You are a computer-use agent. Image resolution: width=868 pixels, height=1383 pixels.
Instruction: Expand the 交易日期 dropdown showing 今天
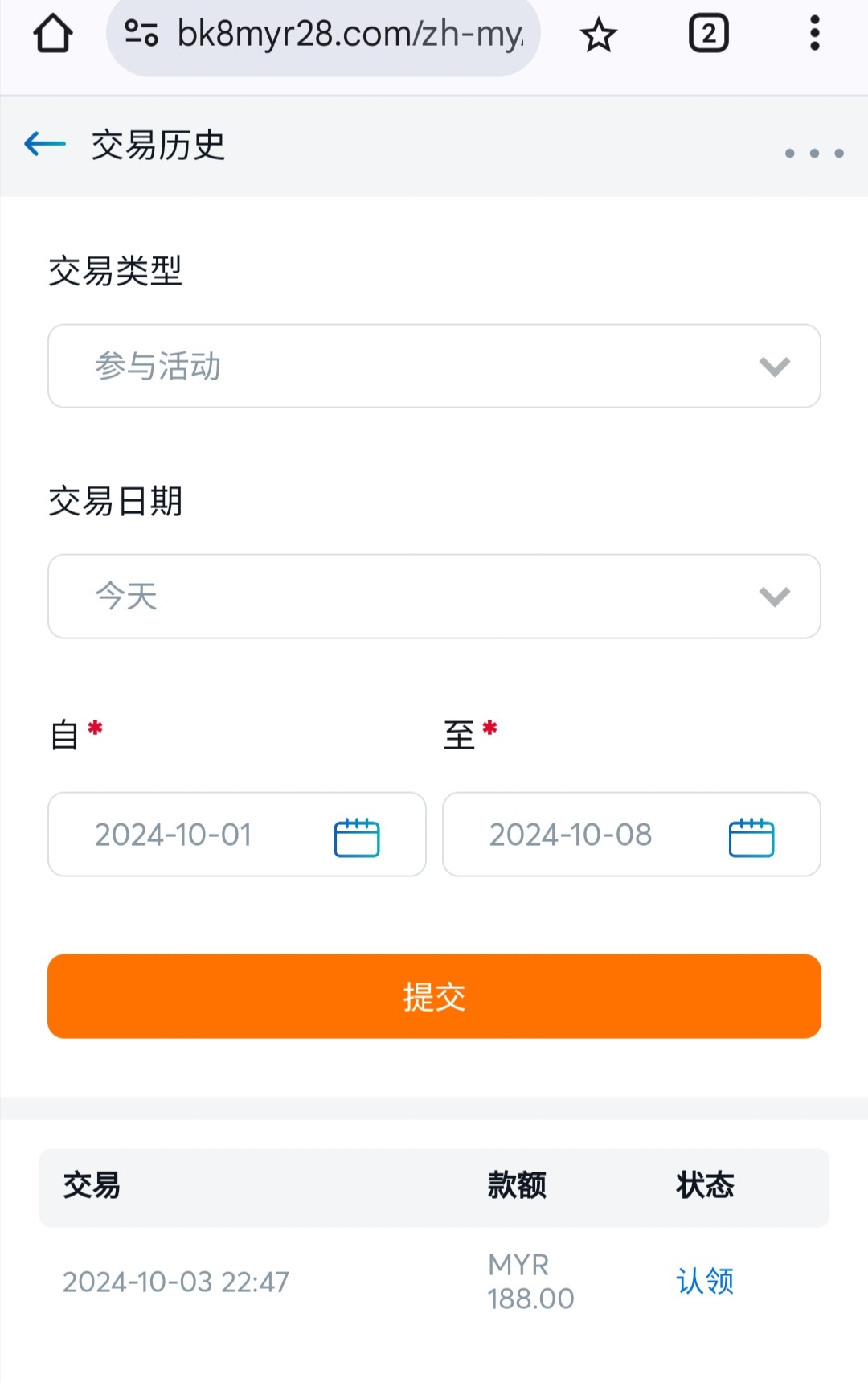[x=434, y=597]
